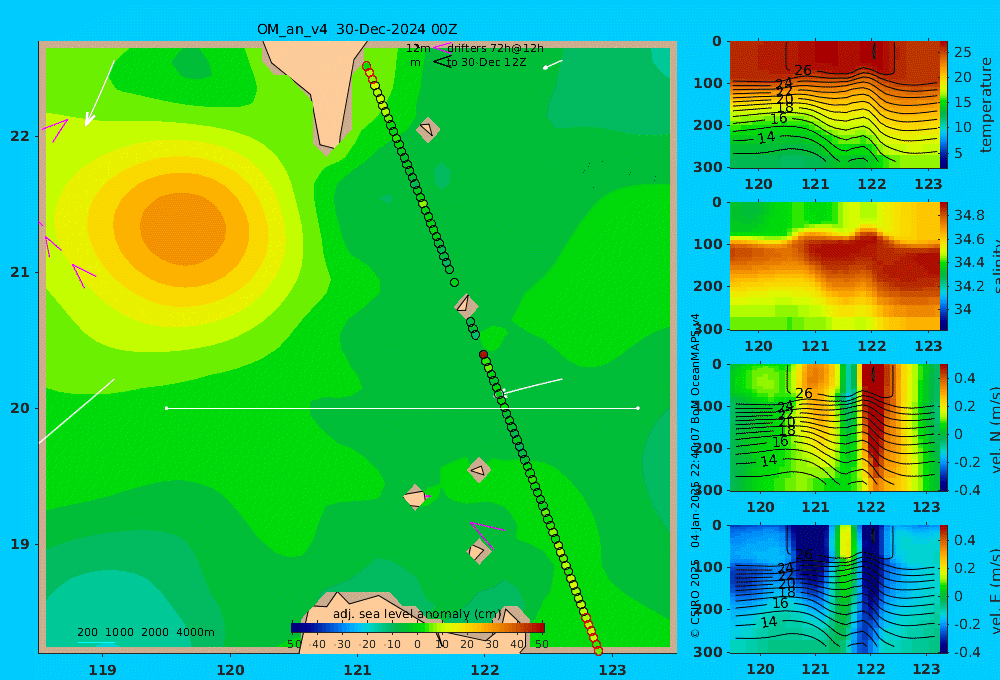Click the east endpoint of the 20N section line

[638, 408]
